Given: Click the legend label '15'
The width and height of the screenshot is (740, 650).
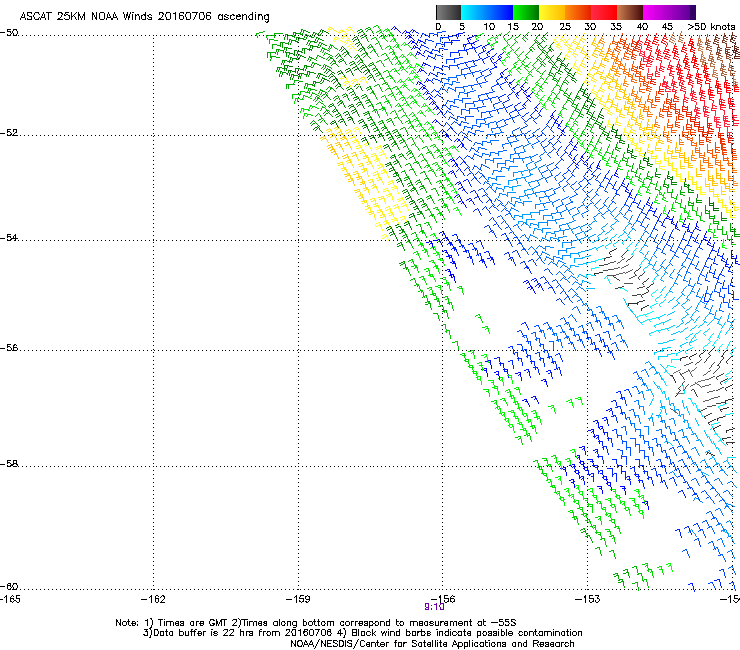Looking at the screenshot, I should point(513,27).
